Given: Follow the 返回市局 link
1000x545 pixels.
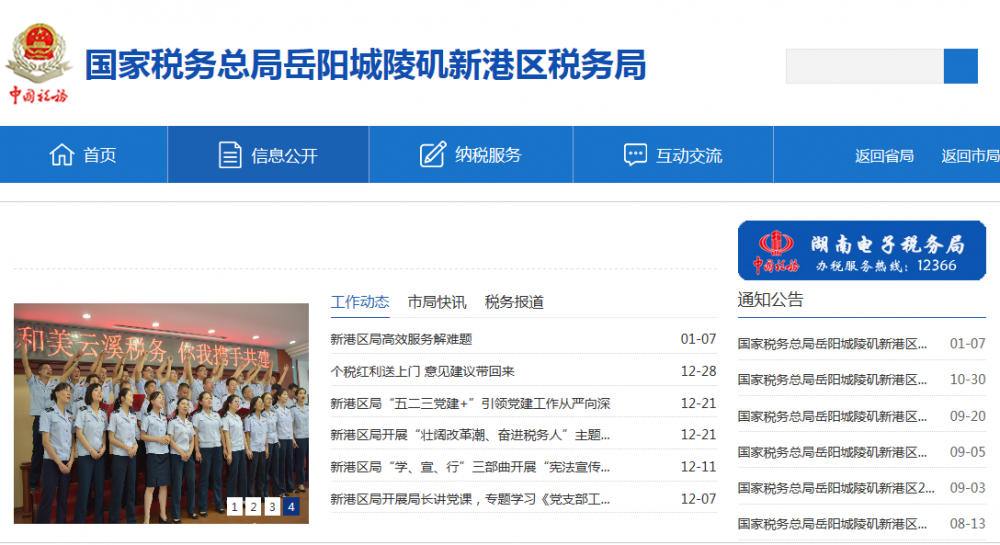Looking at the screenshot, I should point(970,156).
